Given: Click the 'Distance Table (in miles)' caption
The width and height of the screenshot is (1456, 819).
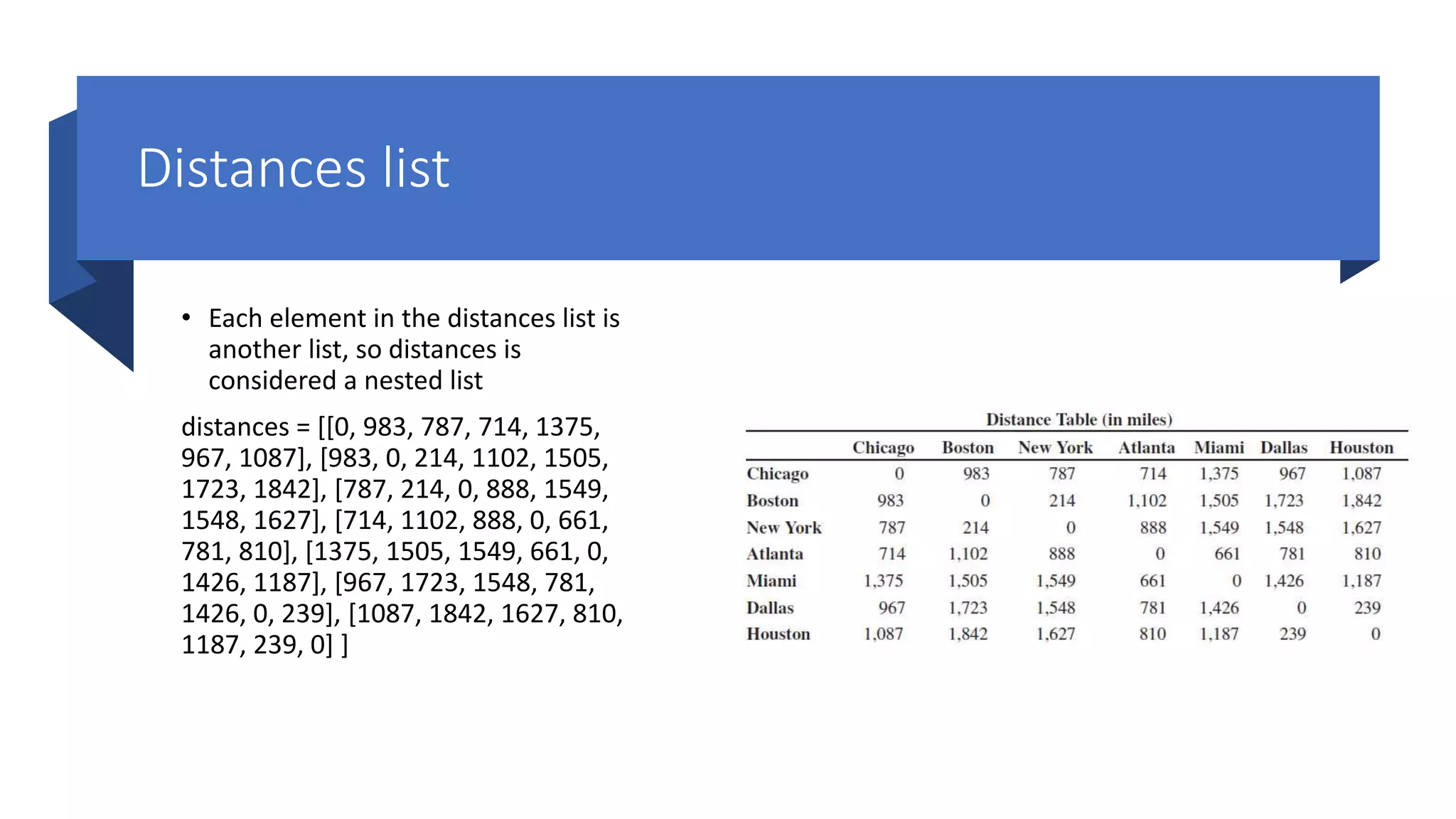Looking at the screenshot, I should coord(1078,419).
